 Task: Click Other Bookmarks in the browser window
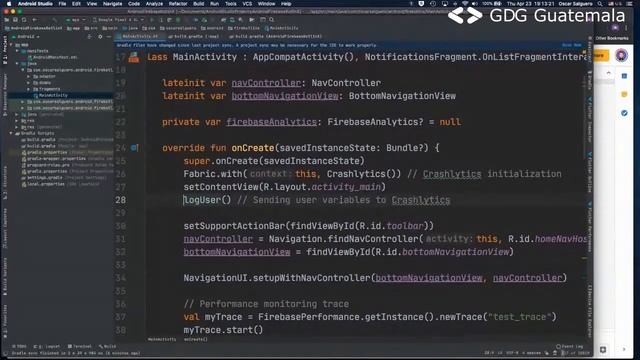[x=611, y=38]
